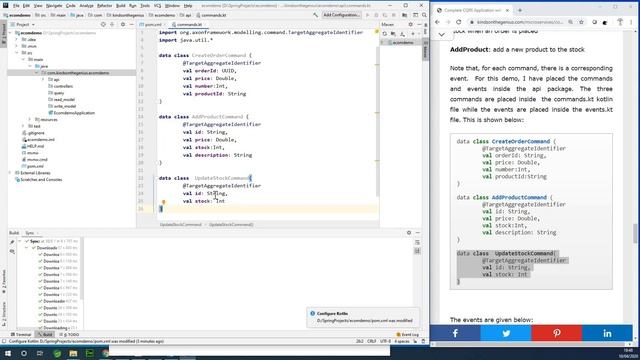Screen dimensions: 640x360
Task: Hide the Project tool window
Action: pyautogui.click(x=131, y=24)
